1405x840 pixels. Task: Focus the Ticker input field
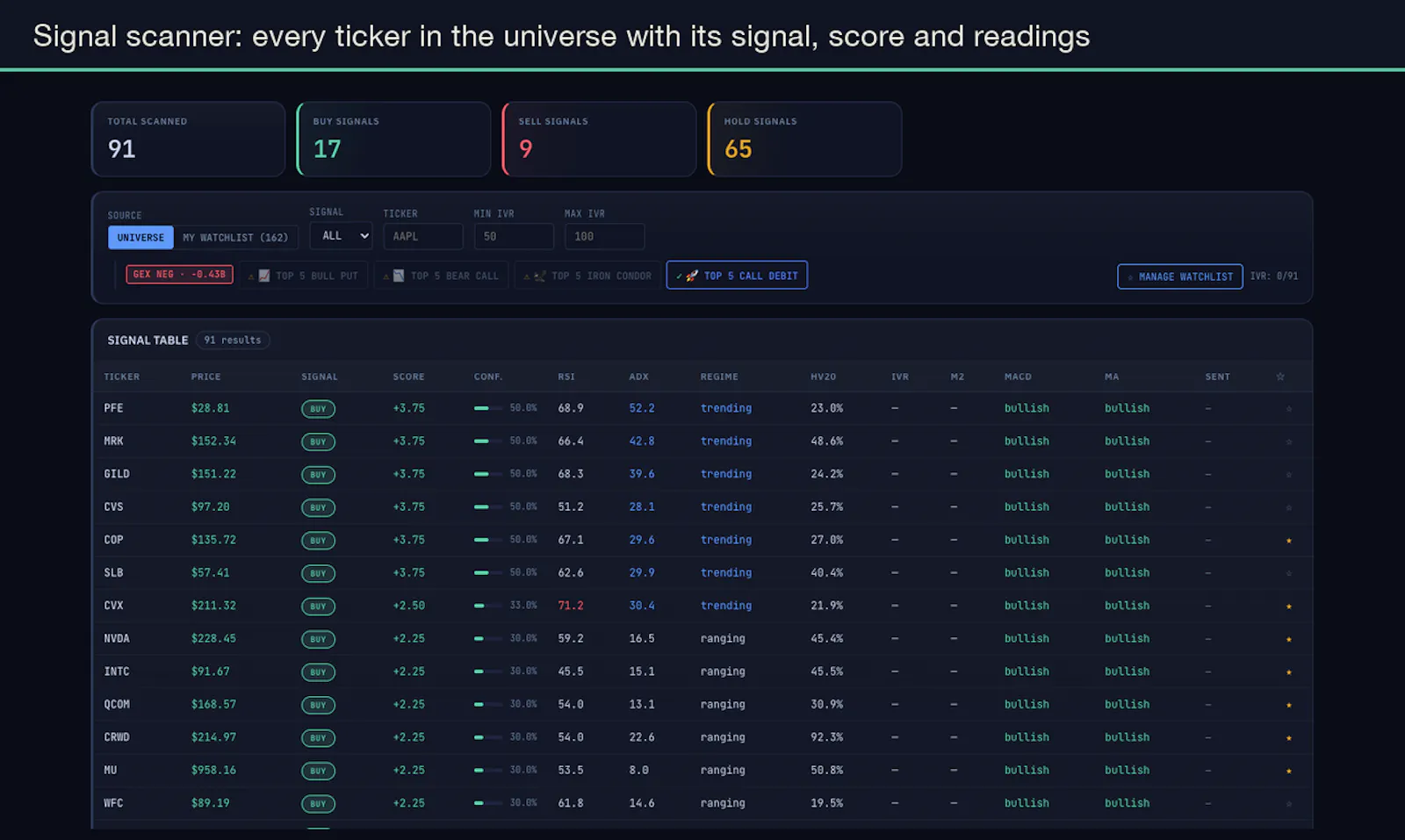tap(423, 236)
